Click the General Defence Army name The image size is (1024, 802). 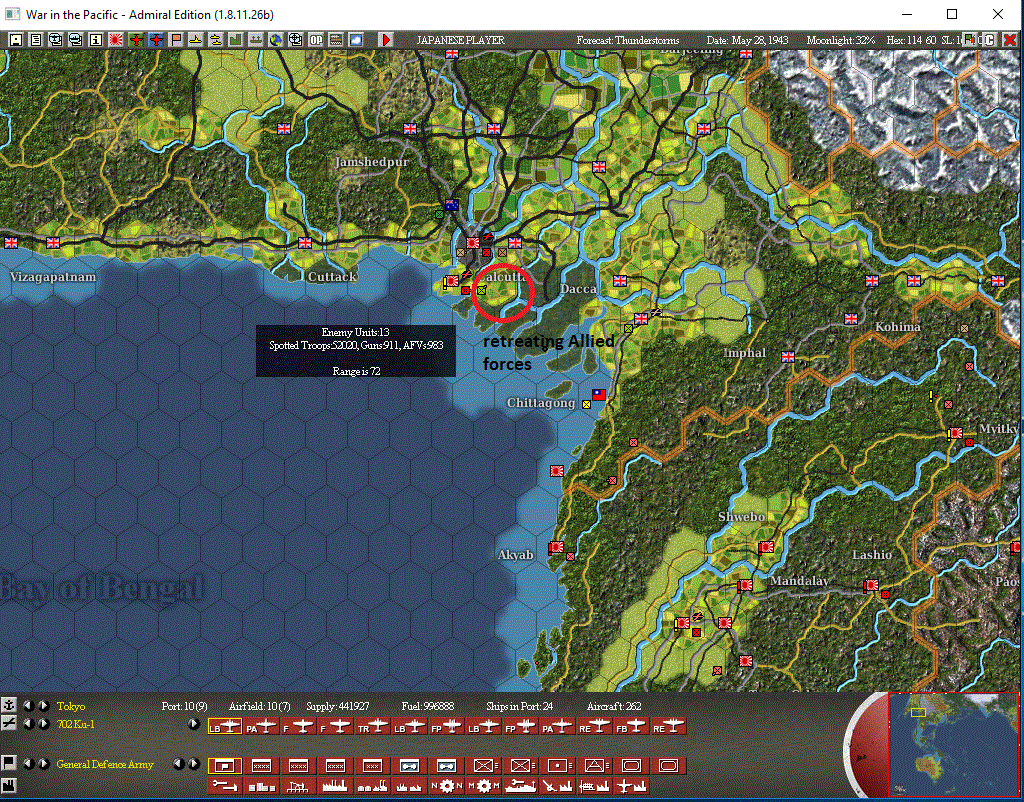point(105,764)
